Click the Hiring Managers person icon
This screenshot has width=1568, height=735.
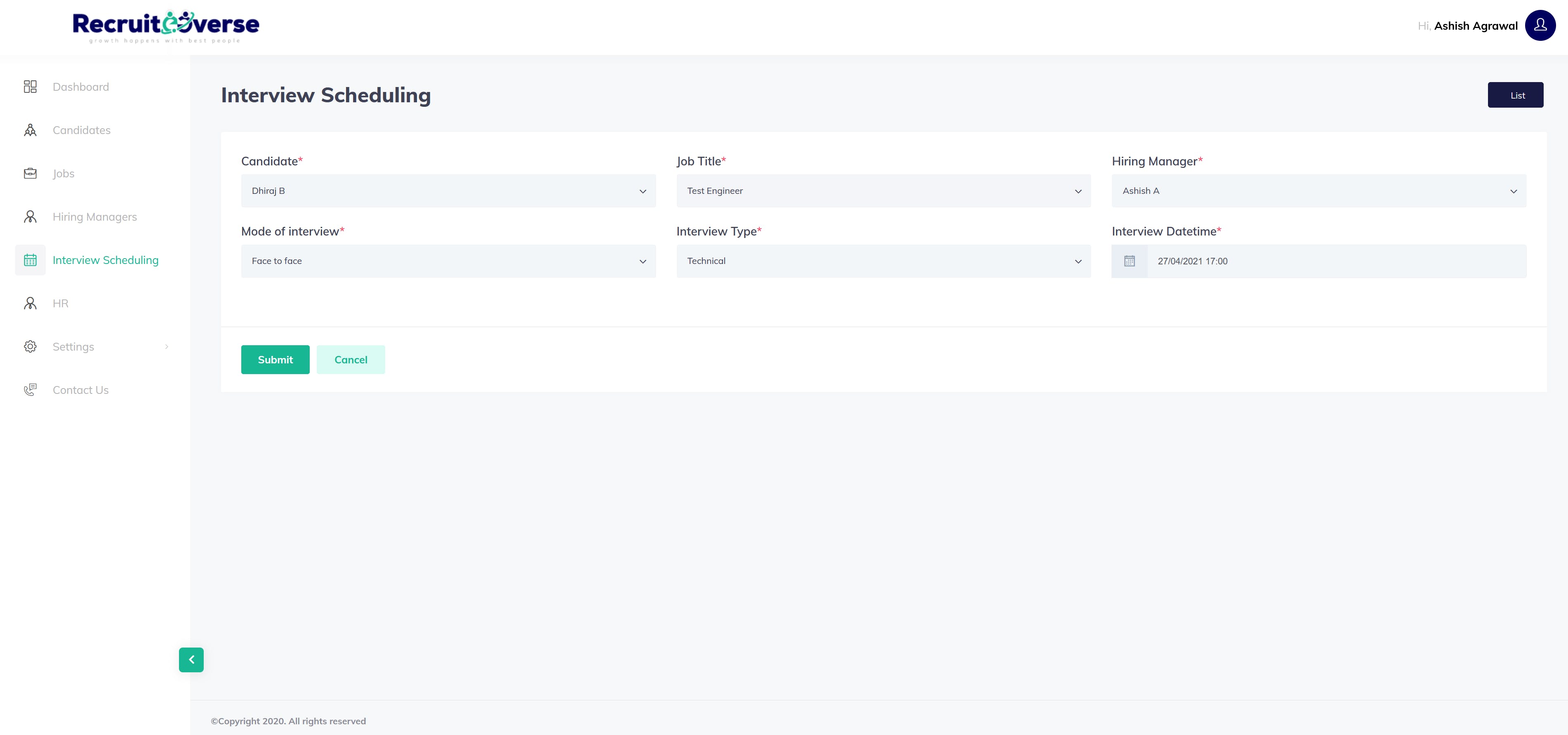[x=30, y=217]
